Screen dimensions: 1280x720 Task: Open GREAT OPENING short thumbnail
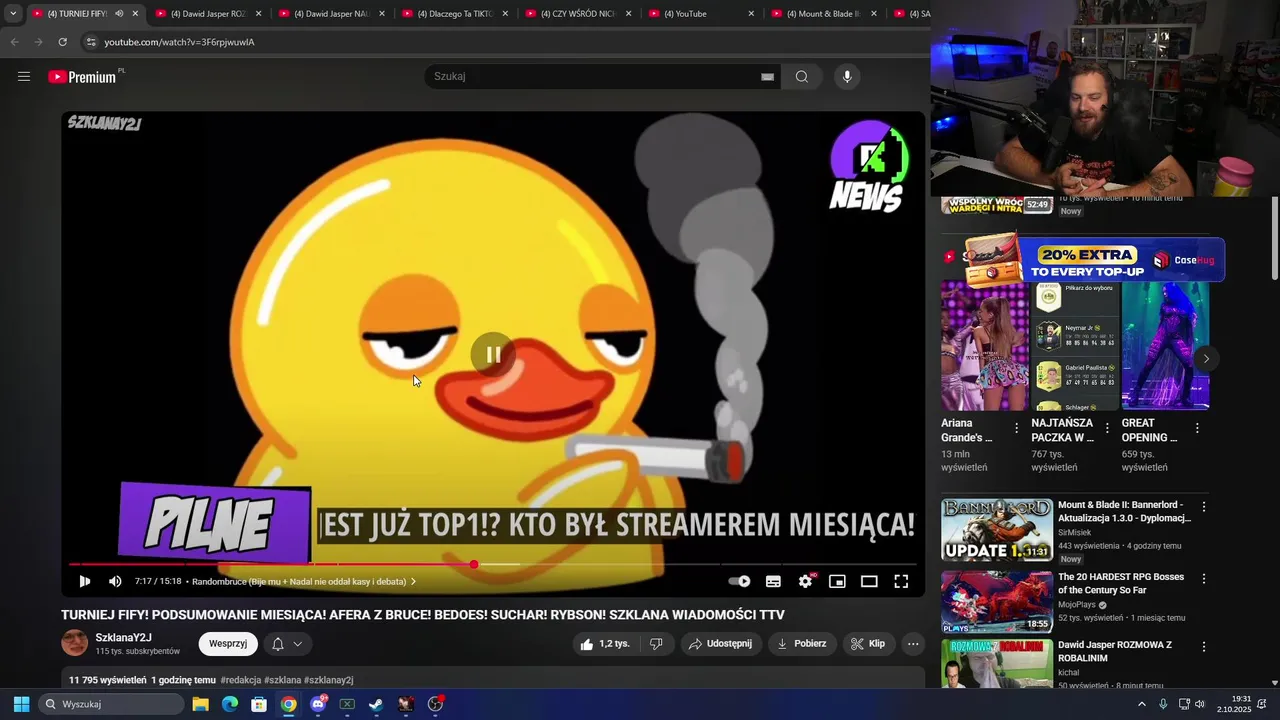(x=1165, y=346)
